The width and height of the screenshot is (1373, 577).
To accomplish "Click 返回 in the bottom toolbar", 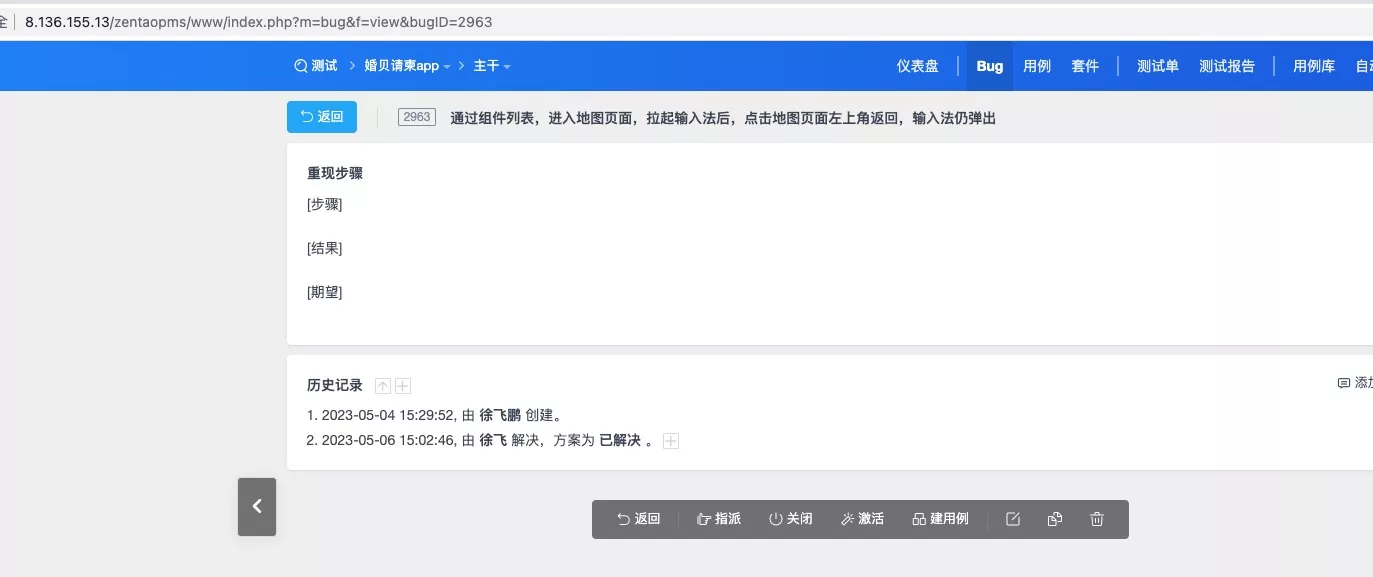I will (638, 519).
